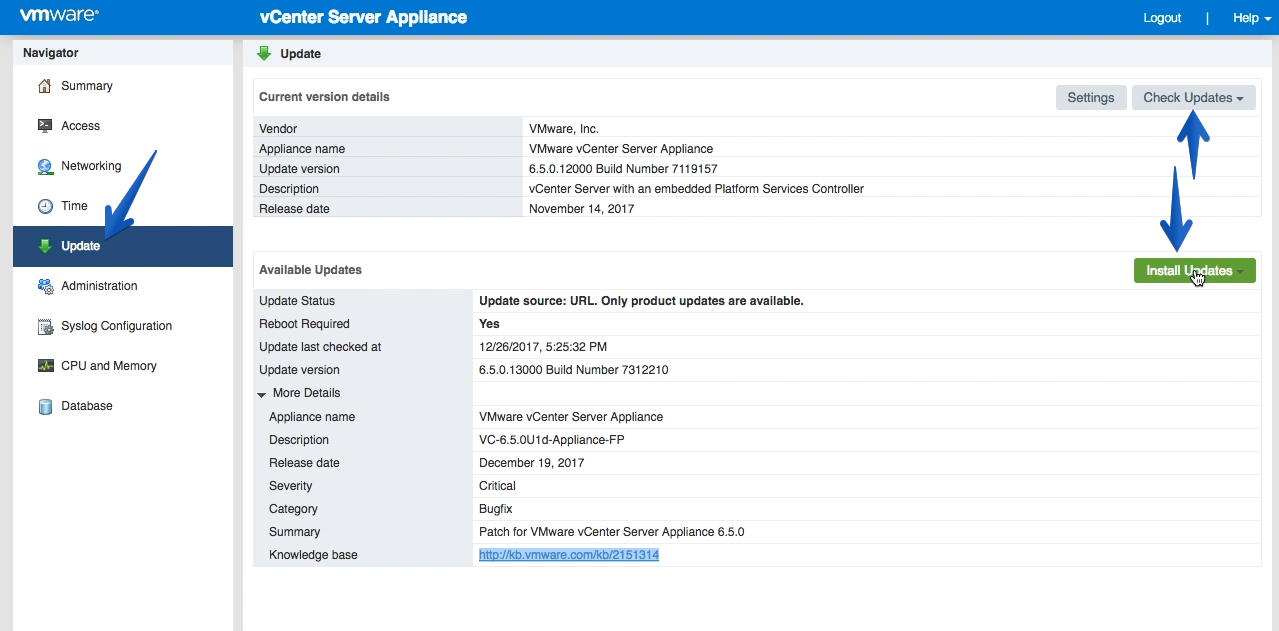Click the Current version details heading
1279x631 pixels.
click(x=324, y=97)
